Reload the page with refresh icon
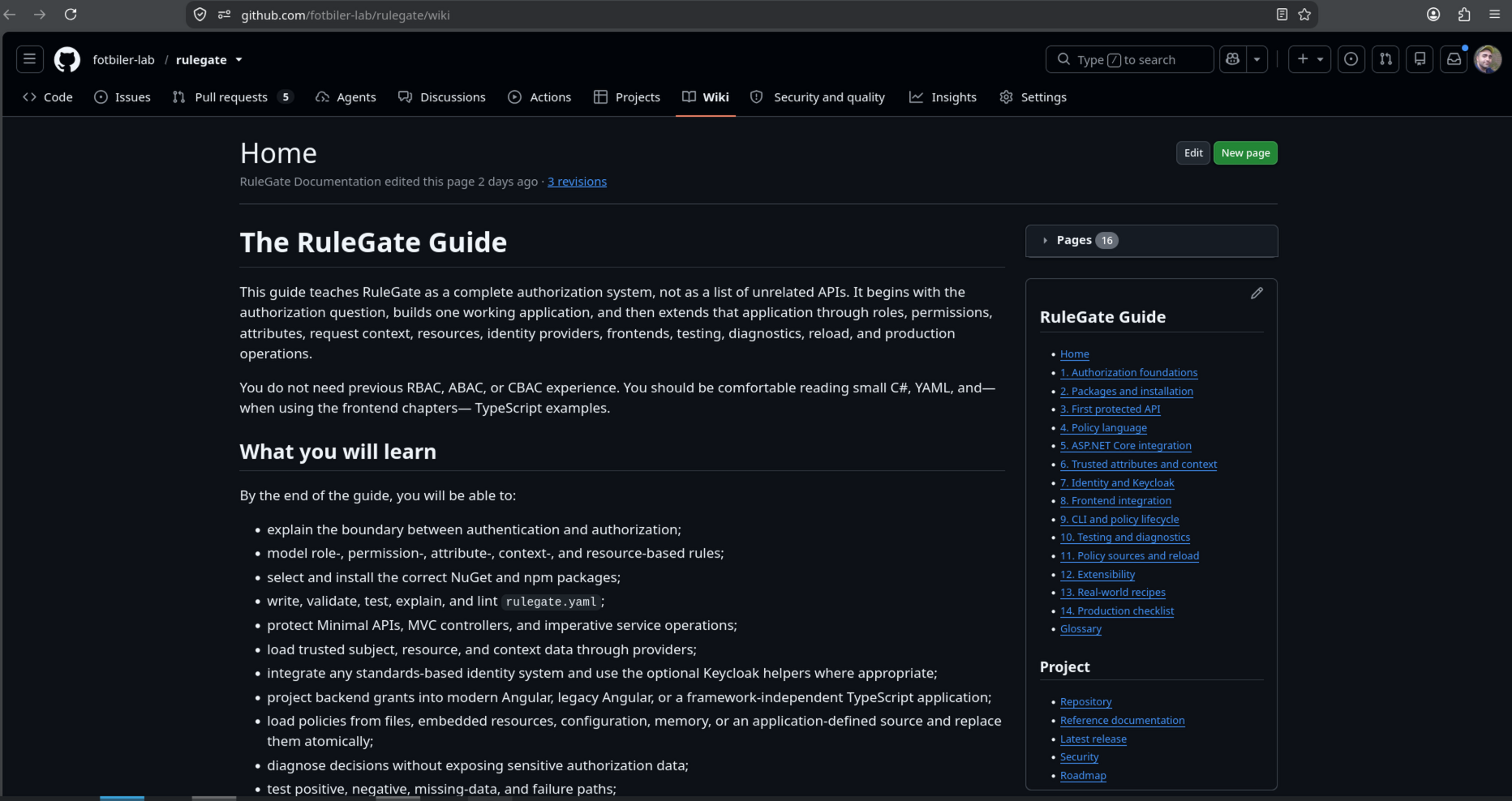The width and height of the screenshot is (1512, 801). [71, 15]
